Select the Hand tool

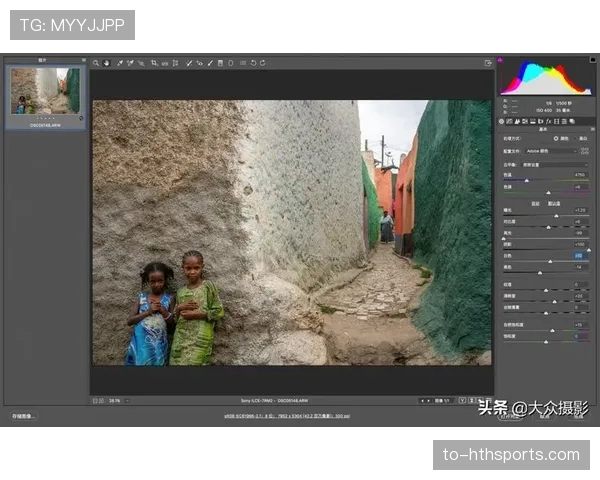pyautogui.click(x=106, y=63)
